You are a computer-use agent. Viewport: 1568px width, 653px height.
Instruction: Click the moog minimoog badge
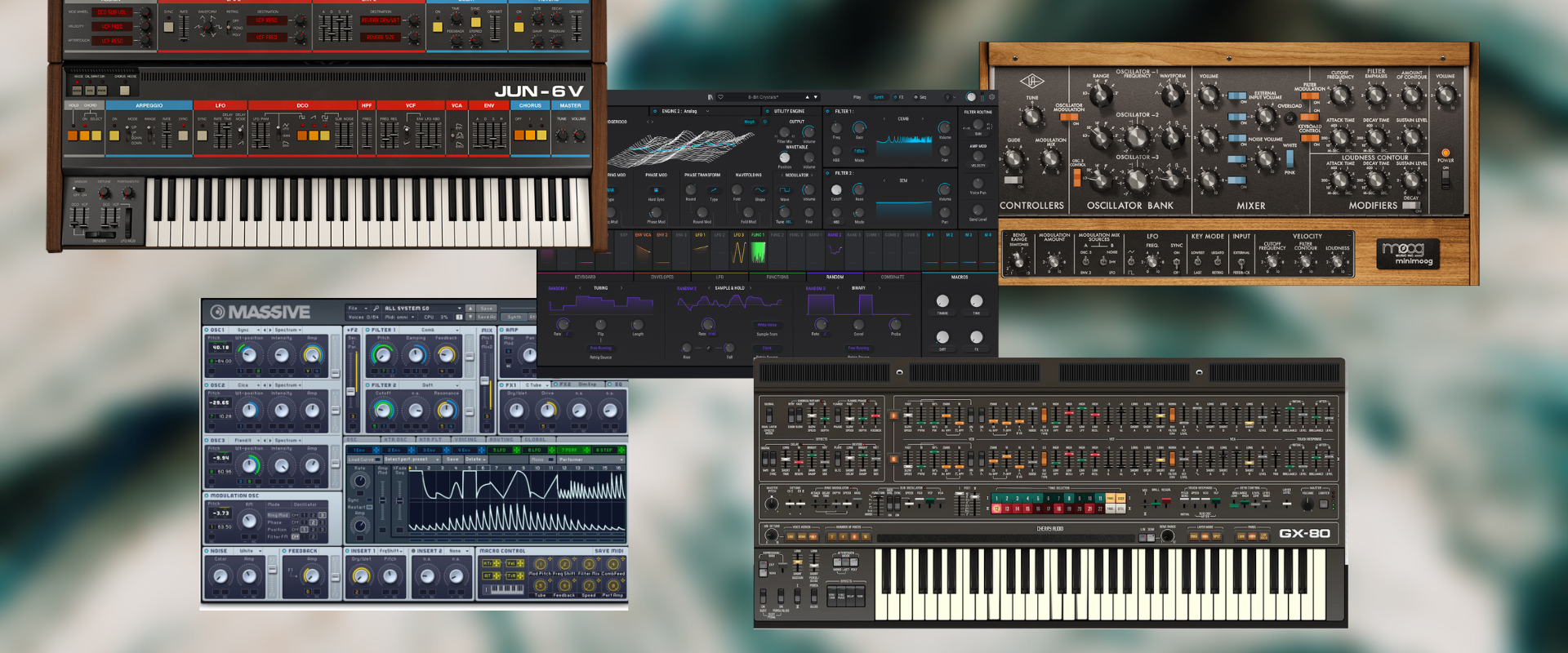(x=1408, y=254)
